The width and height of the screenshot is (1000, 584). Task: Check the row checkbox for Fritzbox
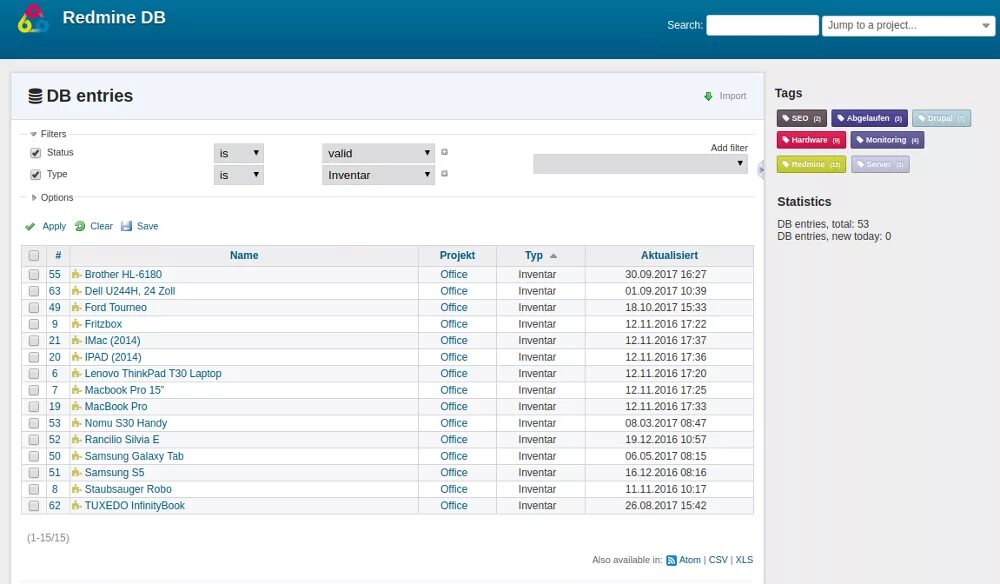point(34,324)
